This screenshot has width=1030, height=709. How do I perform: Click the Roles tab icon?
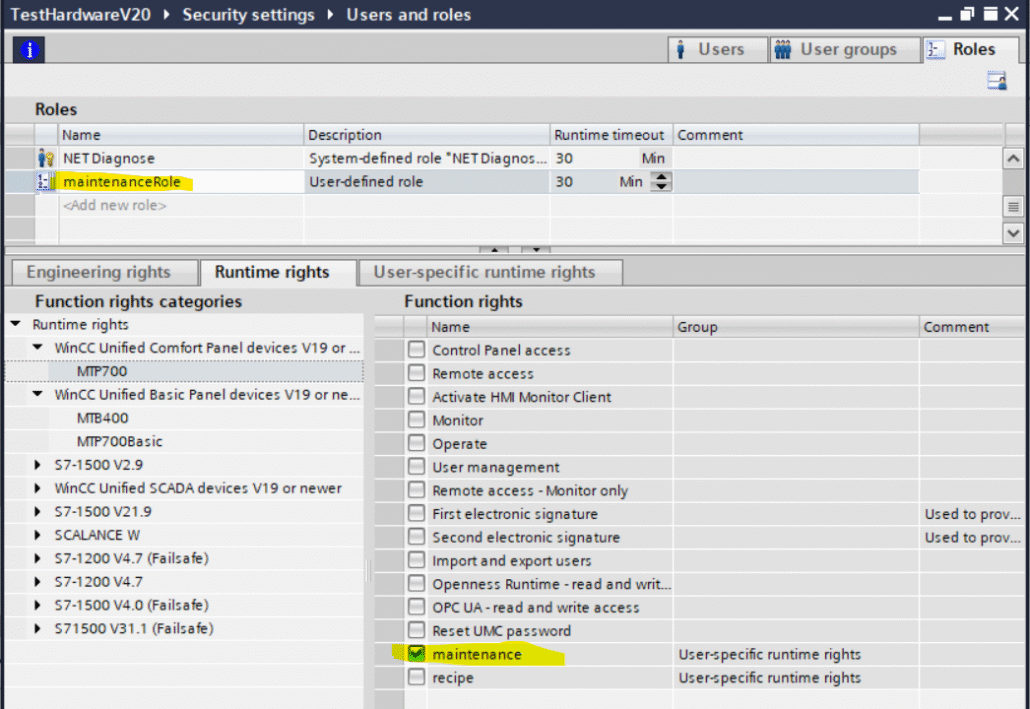pyautogui.click(x=936, y=50)
